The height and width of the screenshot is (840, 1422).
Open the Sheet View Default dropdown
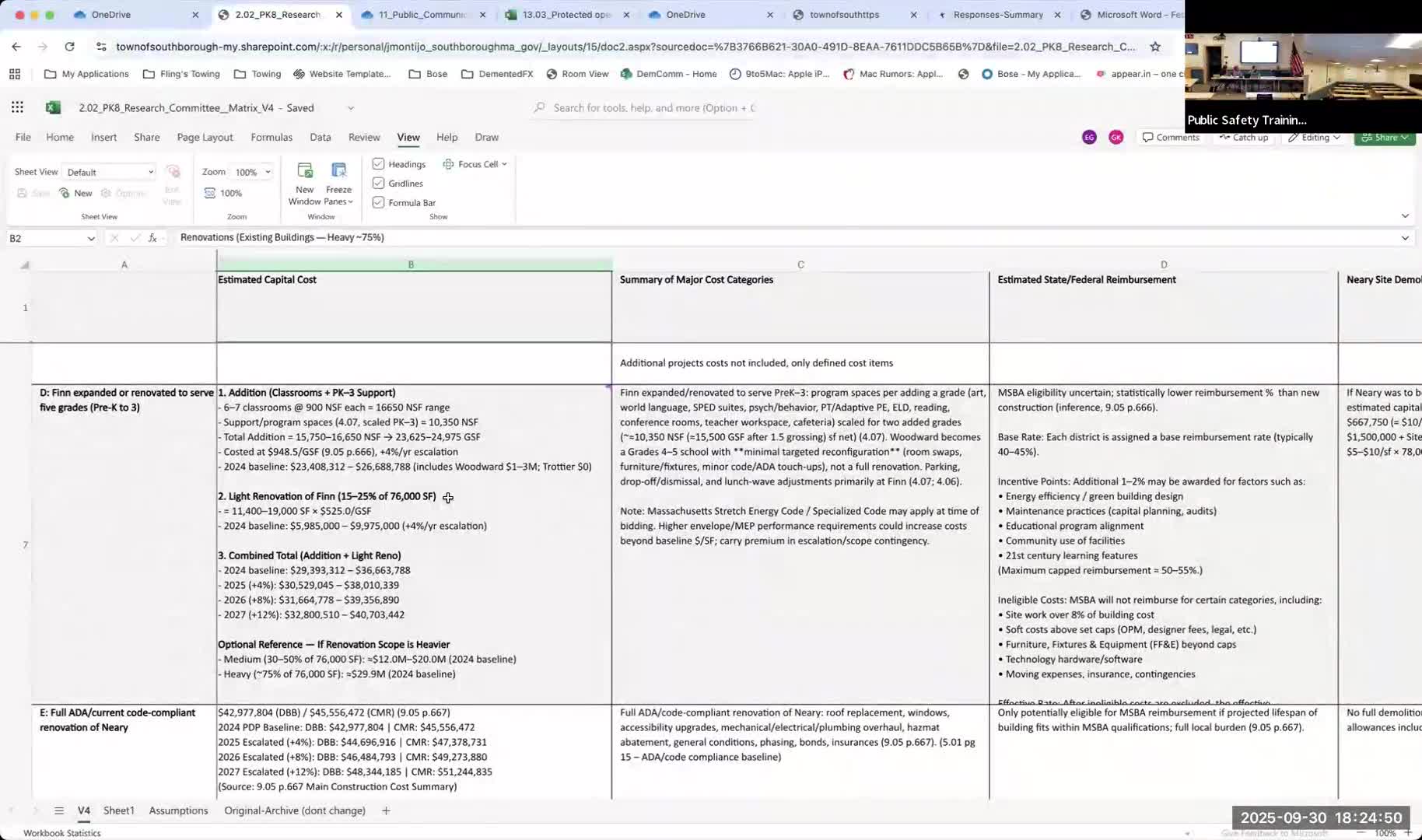[x=109, y=172]
